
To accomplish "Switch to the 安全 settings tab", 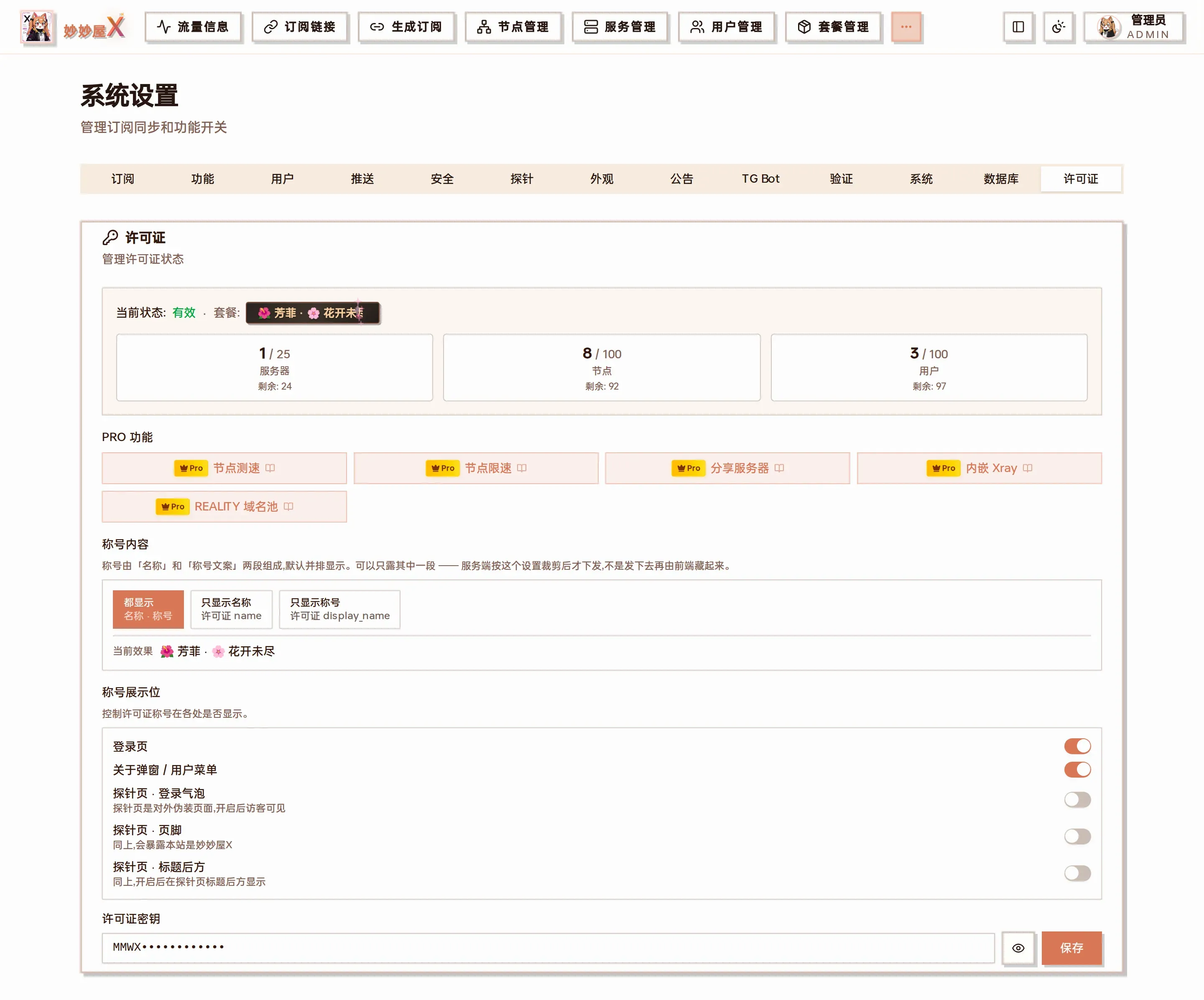I will [442, 179].
